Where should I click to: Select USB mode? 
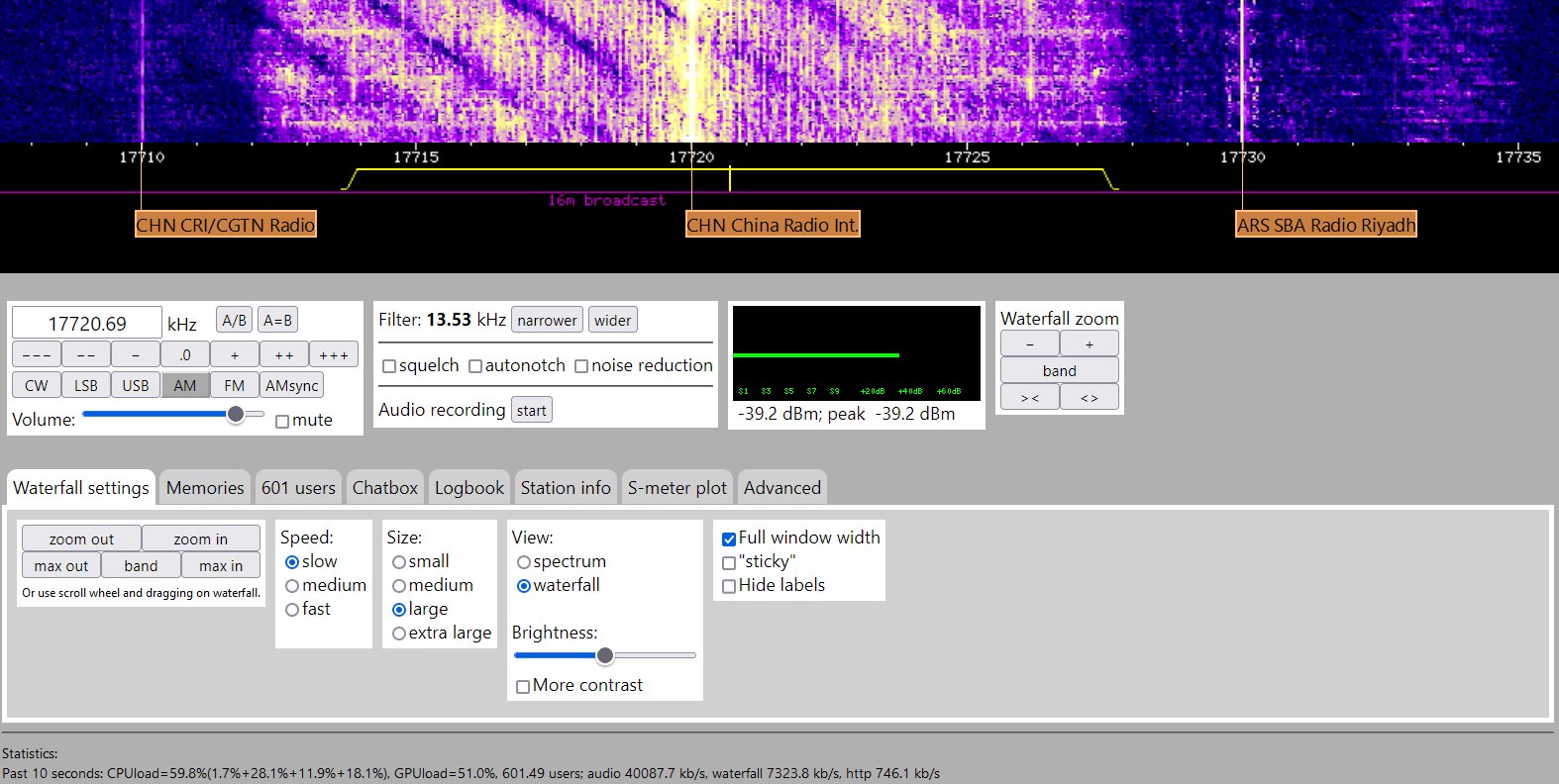click(136, 385)
